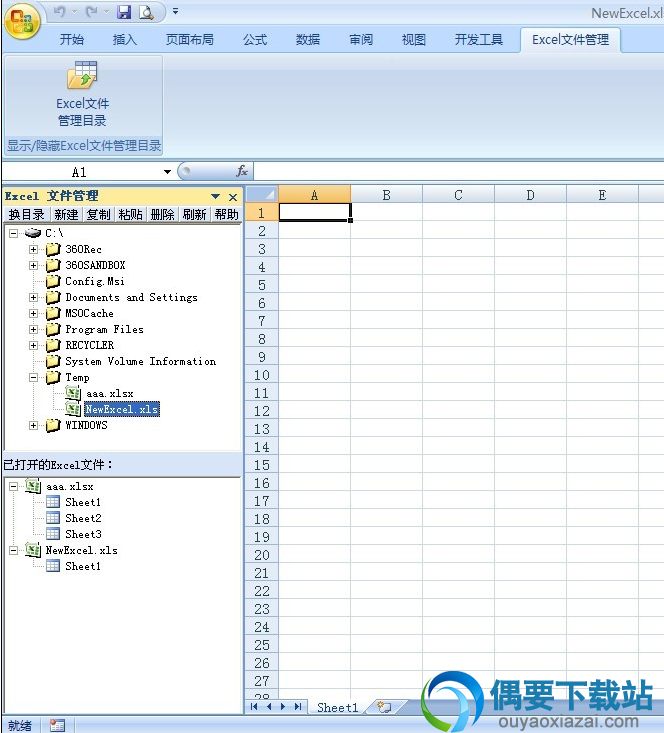Go to the 视图 ribbon tab
Screen dimensions: 664x733
[414, 39]
